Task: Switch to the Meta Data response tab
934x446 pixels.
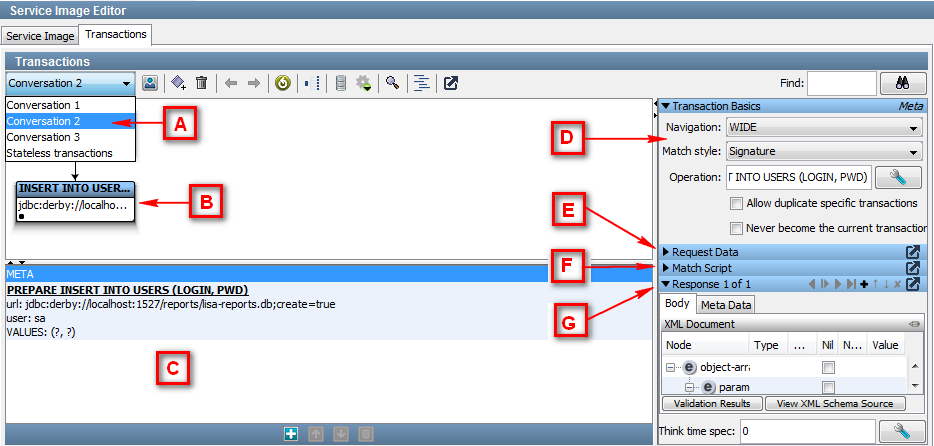Action: [726, 305]
